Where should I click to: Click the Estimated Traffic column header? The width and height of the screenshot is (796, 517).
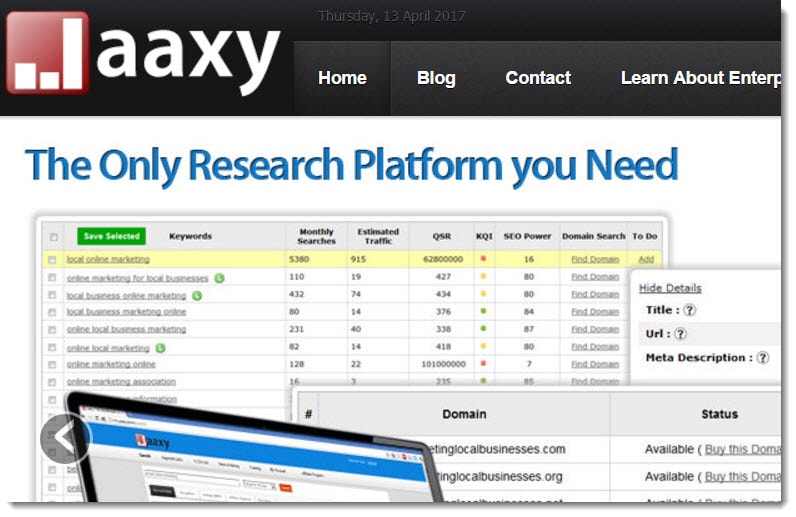coord(378,236)
